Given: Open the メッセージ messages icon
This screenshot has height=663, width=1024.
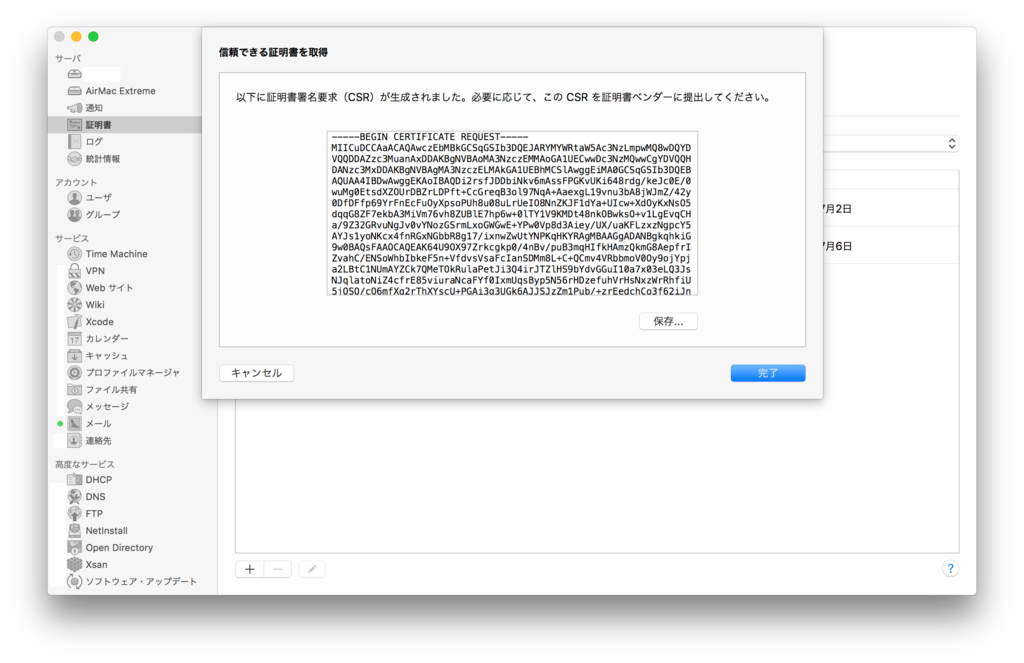Looking at the screenshot, I should (74, 406).
